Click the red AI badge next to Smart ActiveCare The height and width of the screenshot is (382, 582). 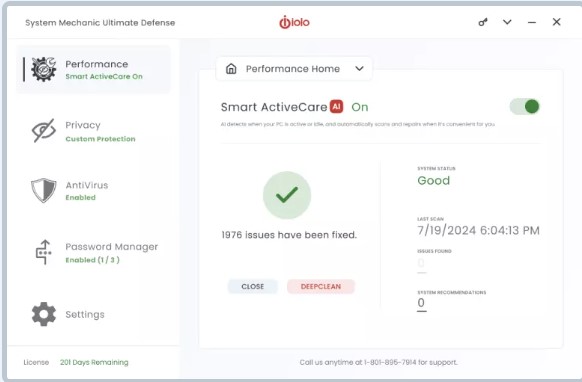click(336, 107)
